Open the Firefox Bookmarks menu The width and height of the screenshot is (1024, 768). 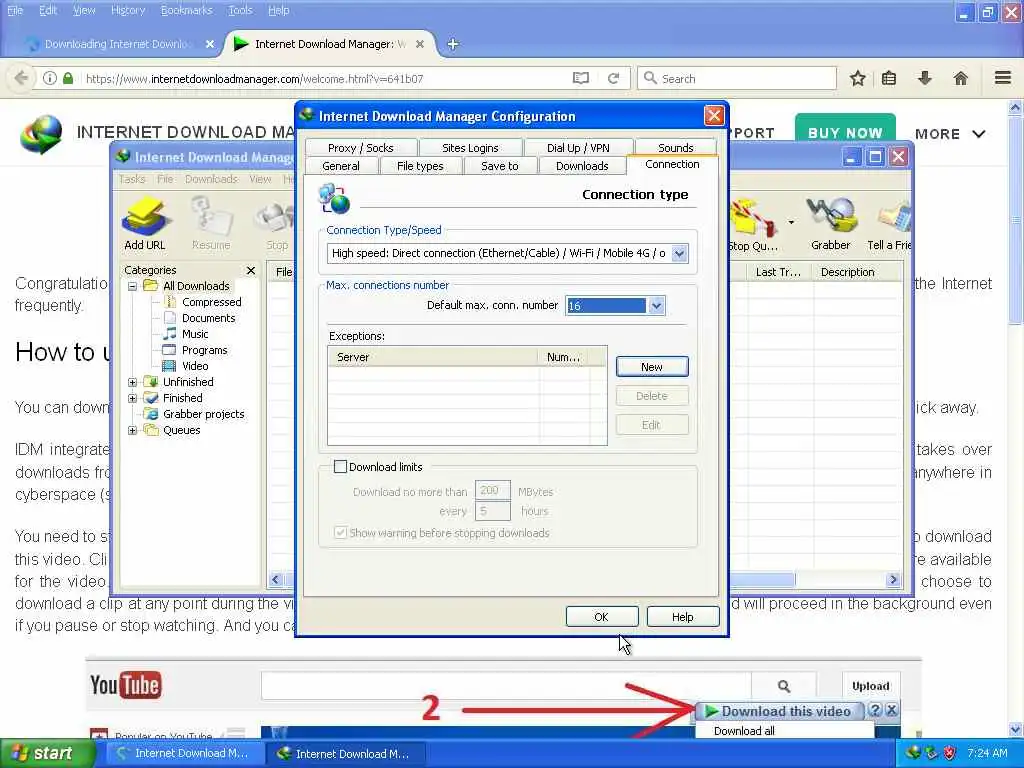[x=187, y=10]
